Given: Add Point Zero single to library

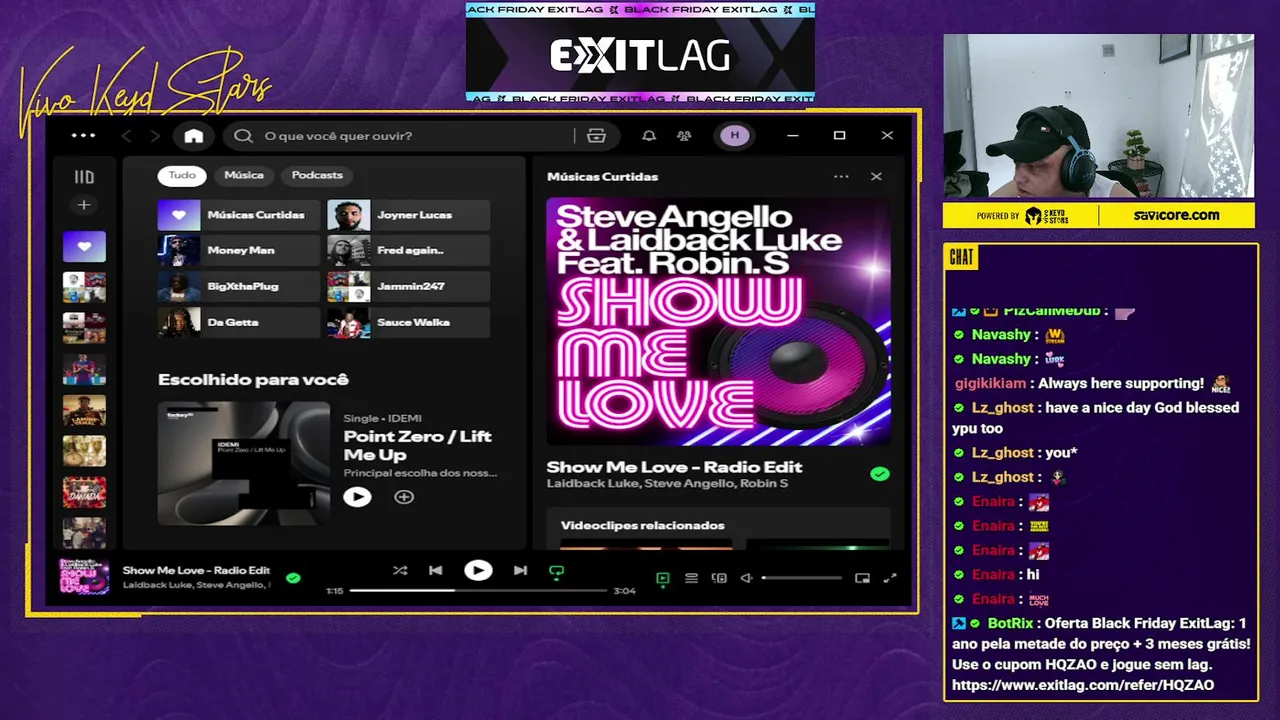Looking at the screenshot, I should (x=404, y=497).
